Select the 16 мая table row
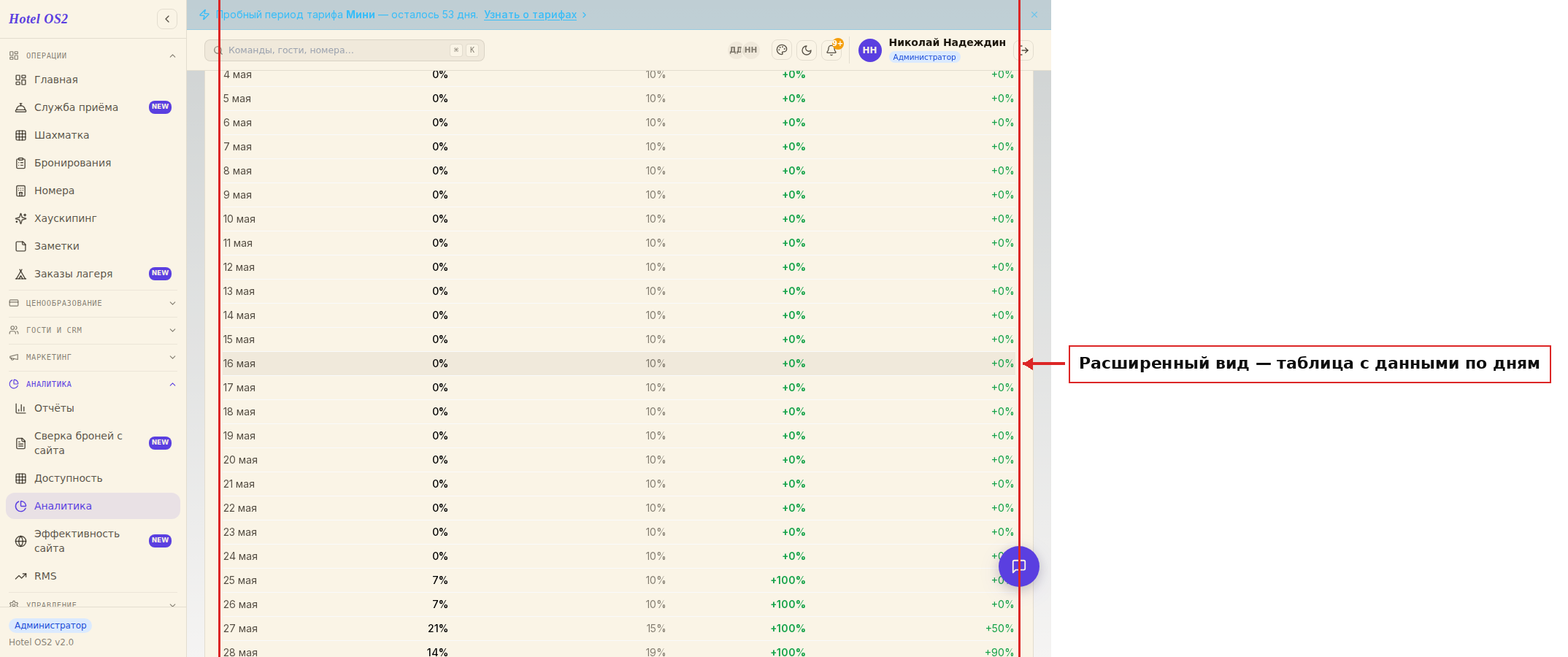Viewport: 1568px width, 657px height. point(618,364)
